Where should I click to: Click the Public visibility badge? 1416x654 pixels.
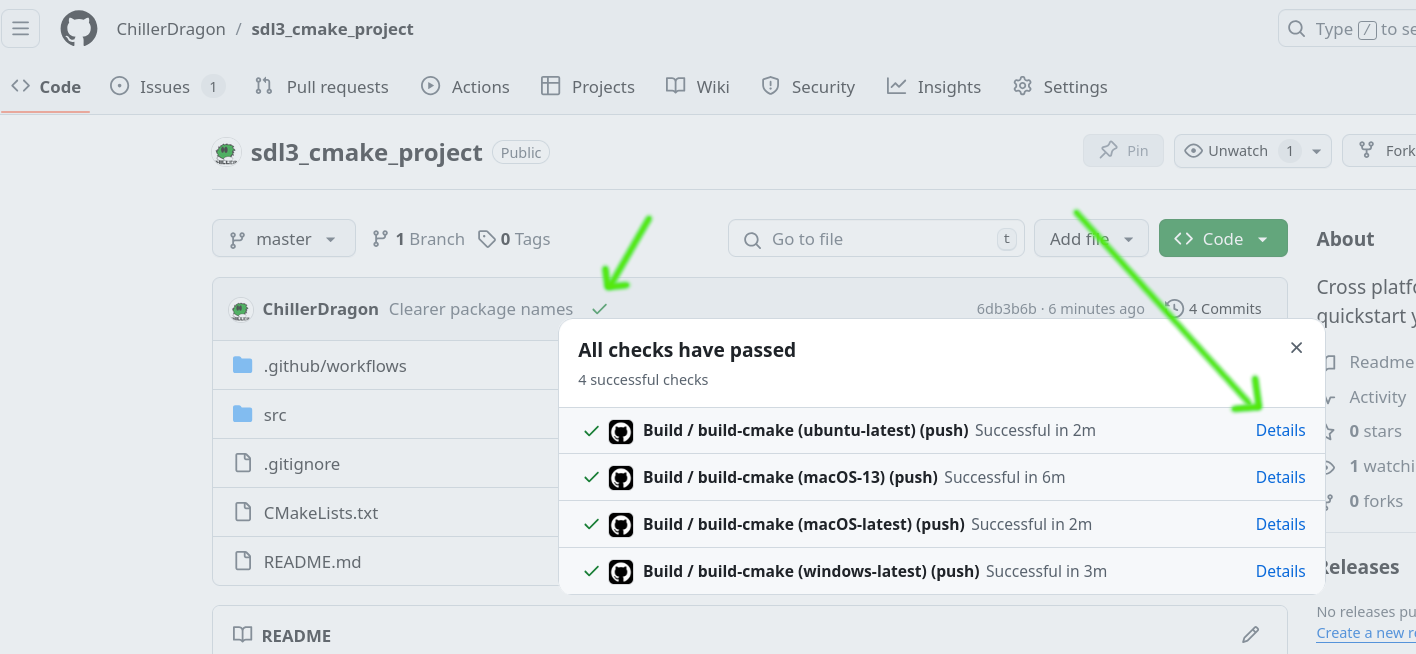[x=521, y=153]
